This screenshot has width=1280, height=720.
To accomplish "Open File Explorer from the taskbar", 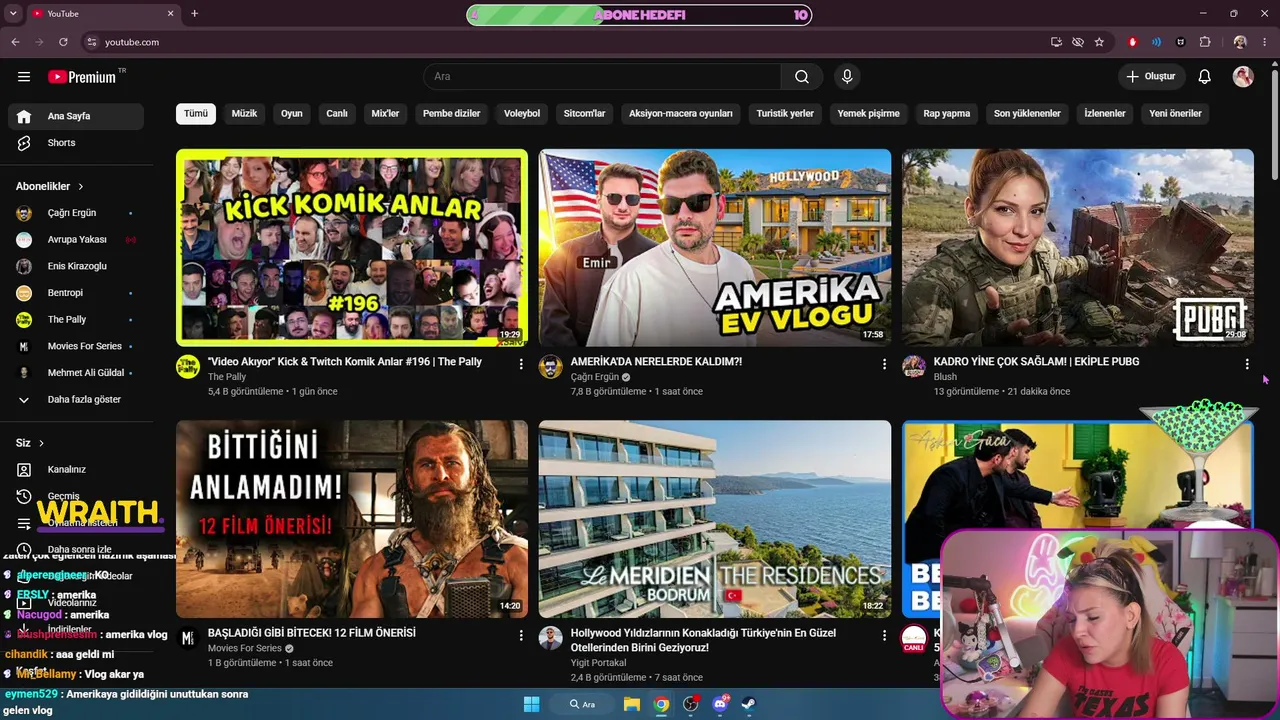I will [632, 704].
